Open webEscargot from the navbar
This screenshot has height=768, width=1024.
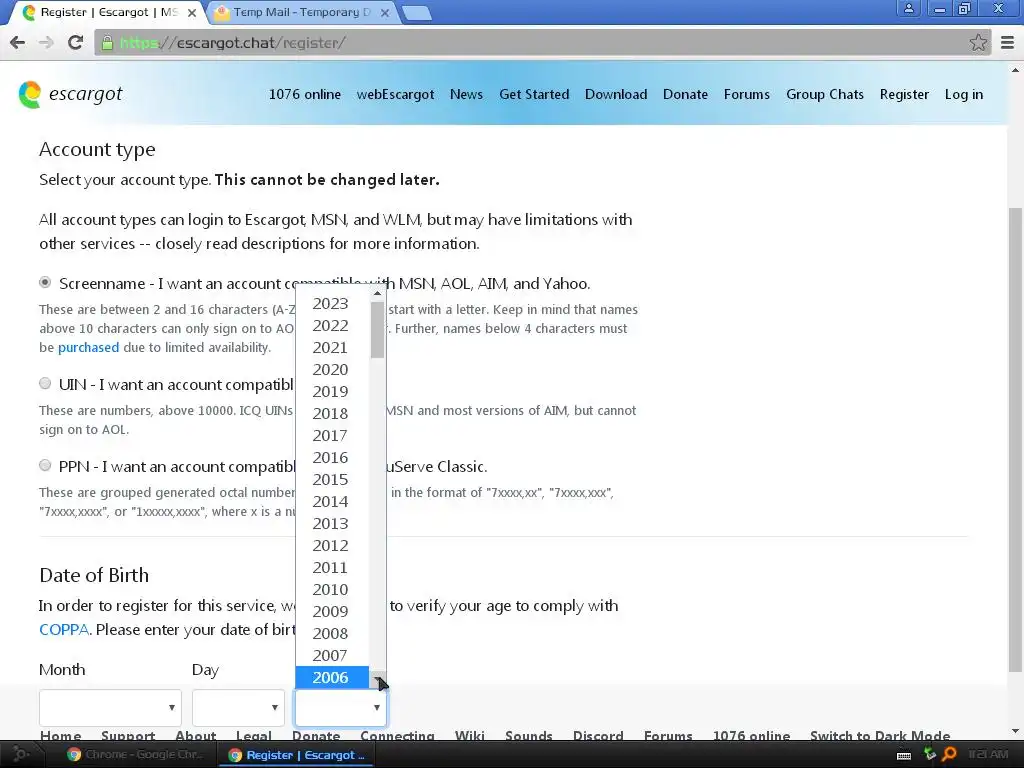[395, 95]
